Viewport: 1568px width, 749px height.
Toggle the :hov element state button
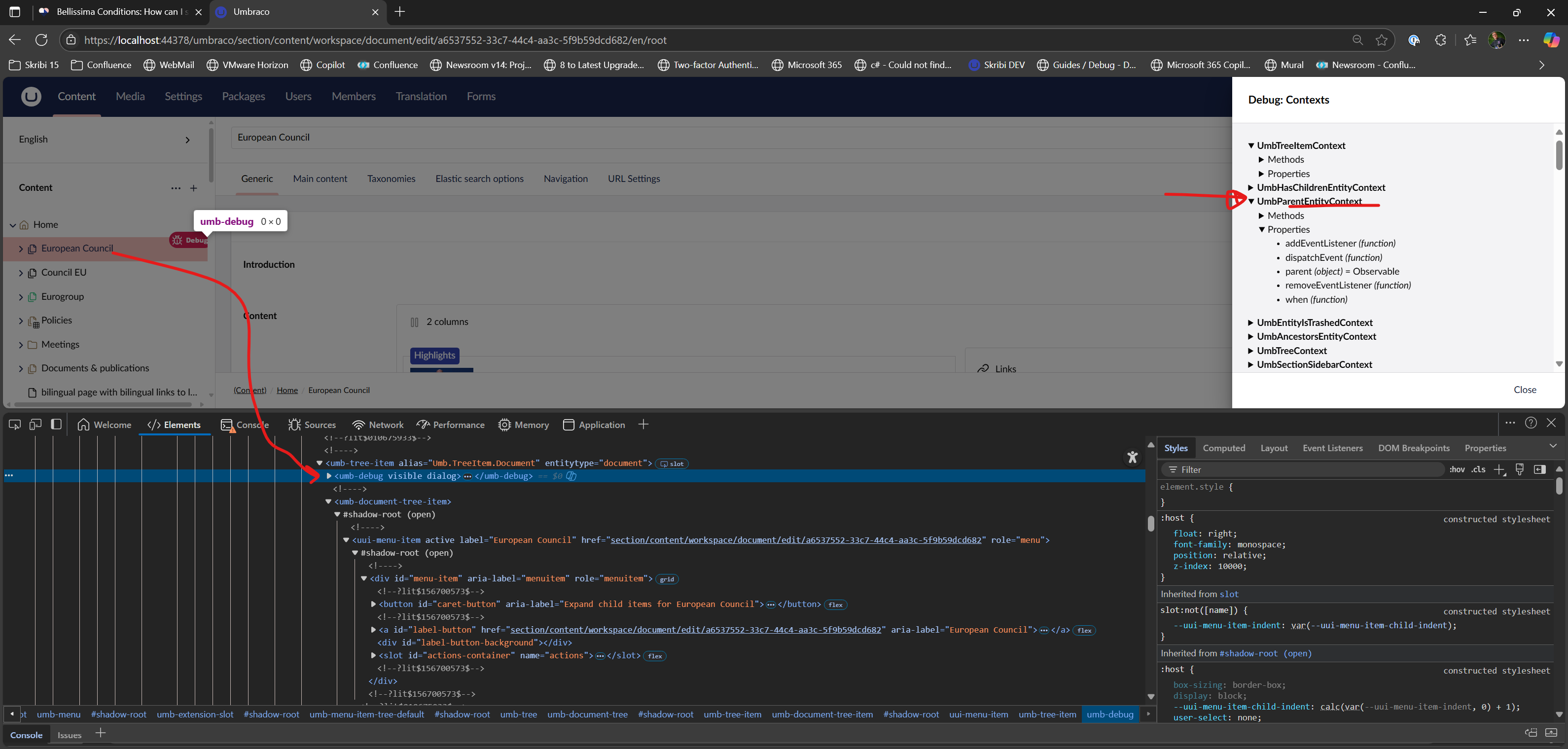pos(1457,469)
